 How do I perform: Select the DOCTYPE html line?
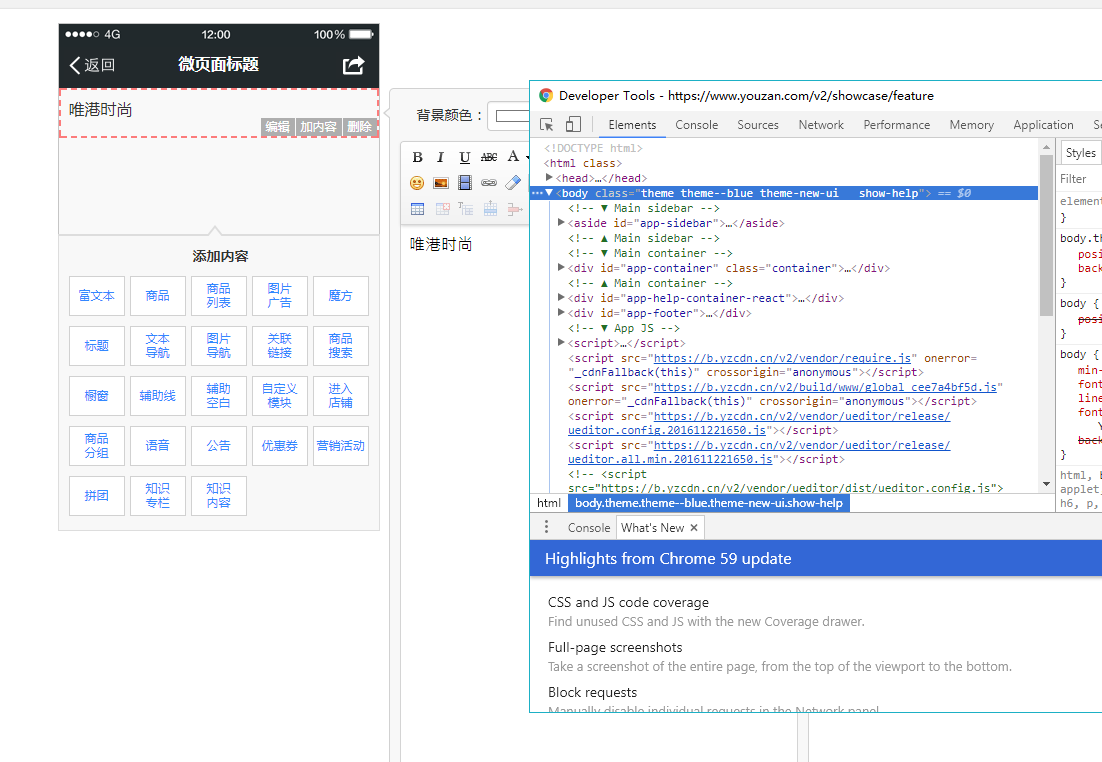[593, 148]
